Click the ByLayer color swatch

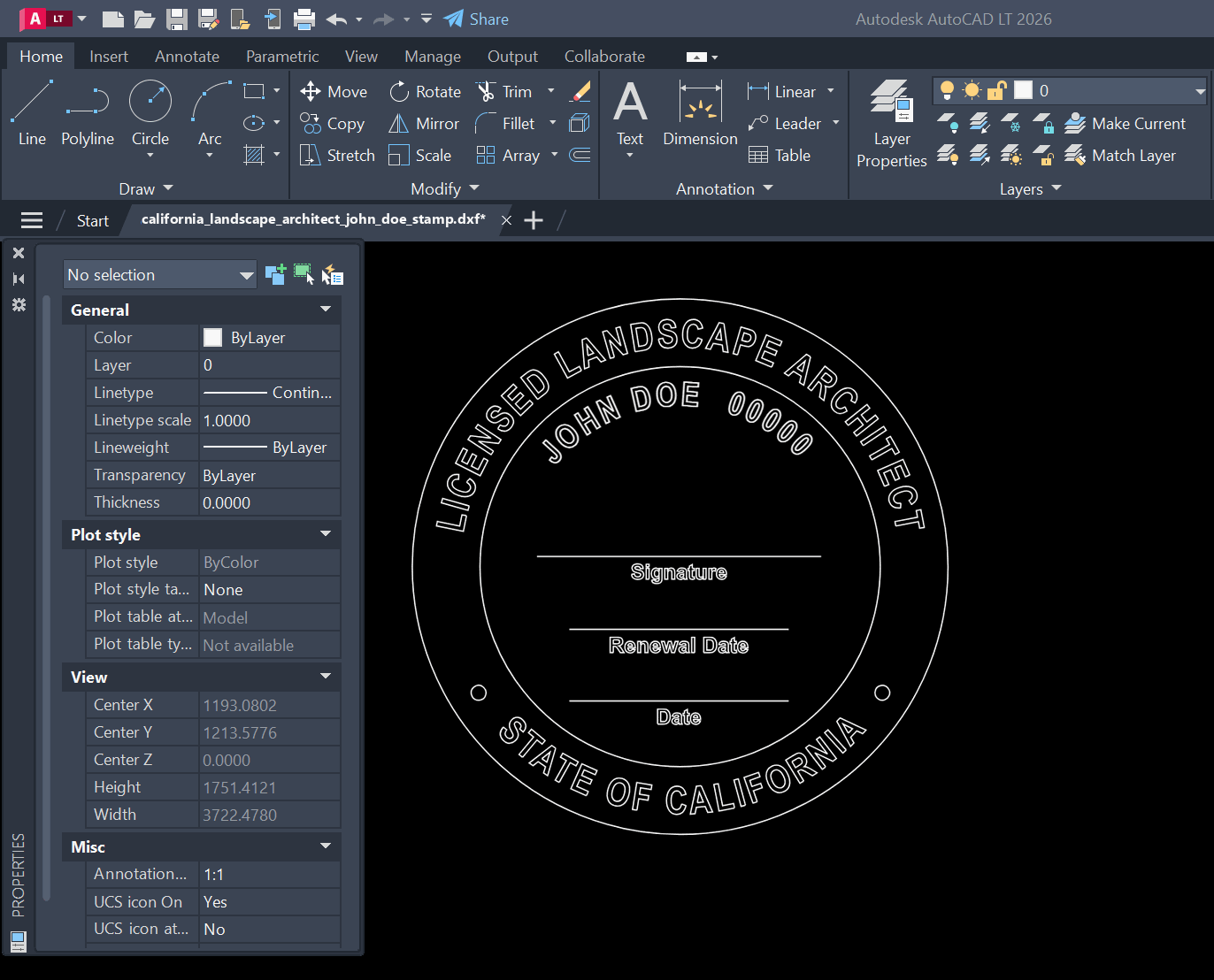click(x=213, y=337)
